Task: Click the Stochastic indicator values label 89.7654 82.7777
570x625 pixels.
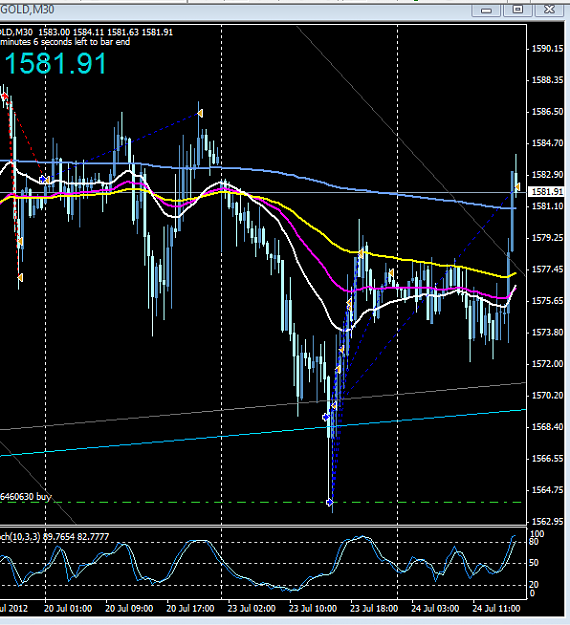Action: click(76, 537)
